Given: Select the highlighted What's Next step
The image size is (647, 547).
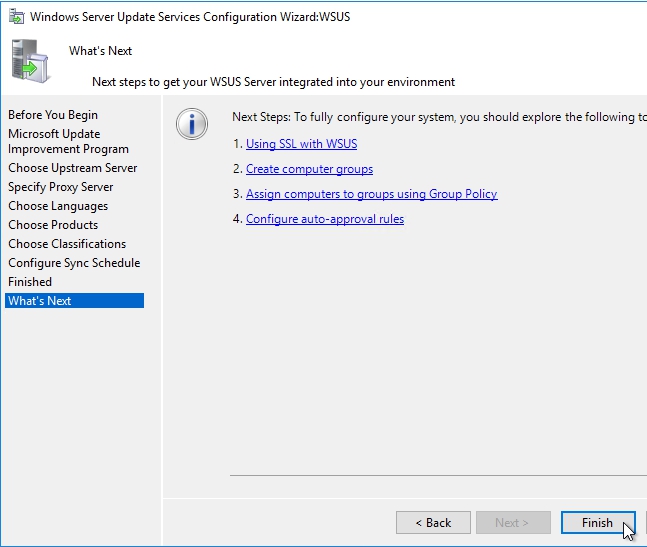Looking at the screenshot, I should coord(40,301).
